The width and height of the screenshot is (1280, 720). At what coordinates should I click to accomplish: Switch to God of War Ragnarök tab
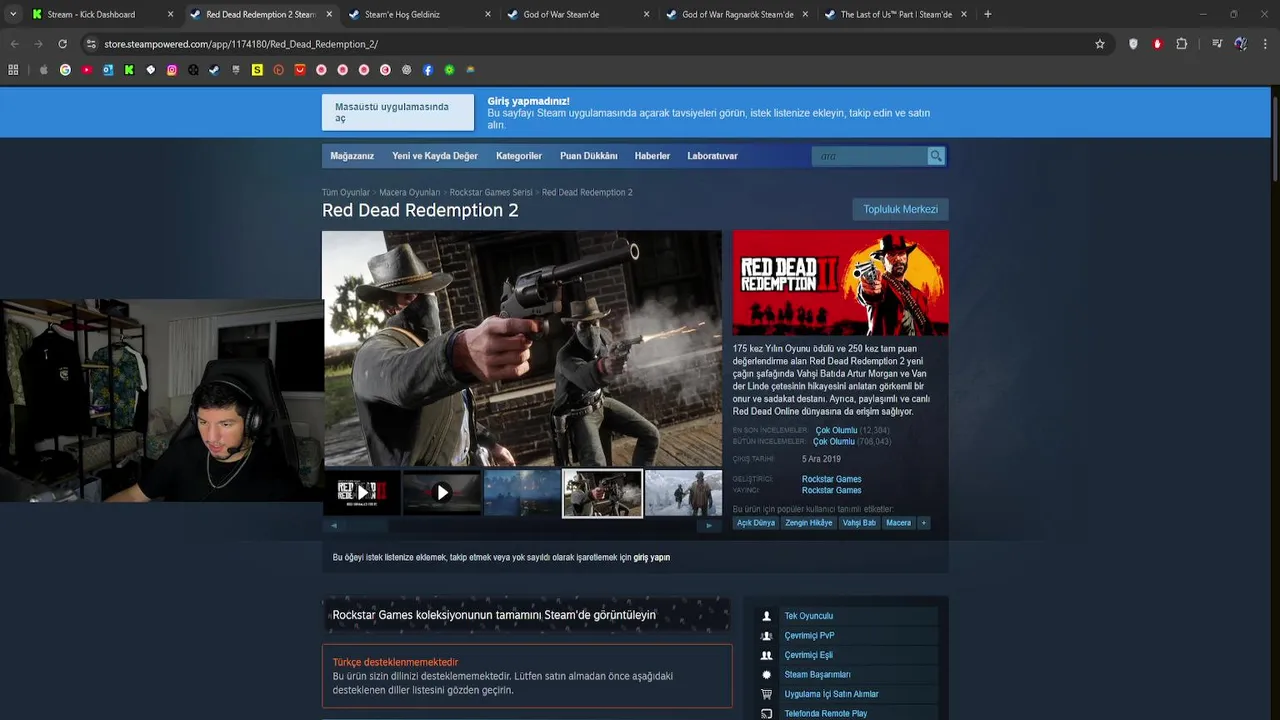[x=737, y=14]
